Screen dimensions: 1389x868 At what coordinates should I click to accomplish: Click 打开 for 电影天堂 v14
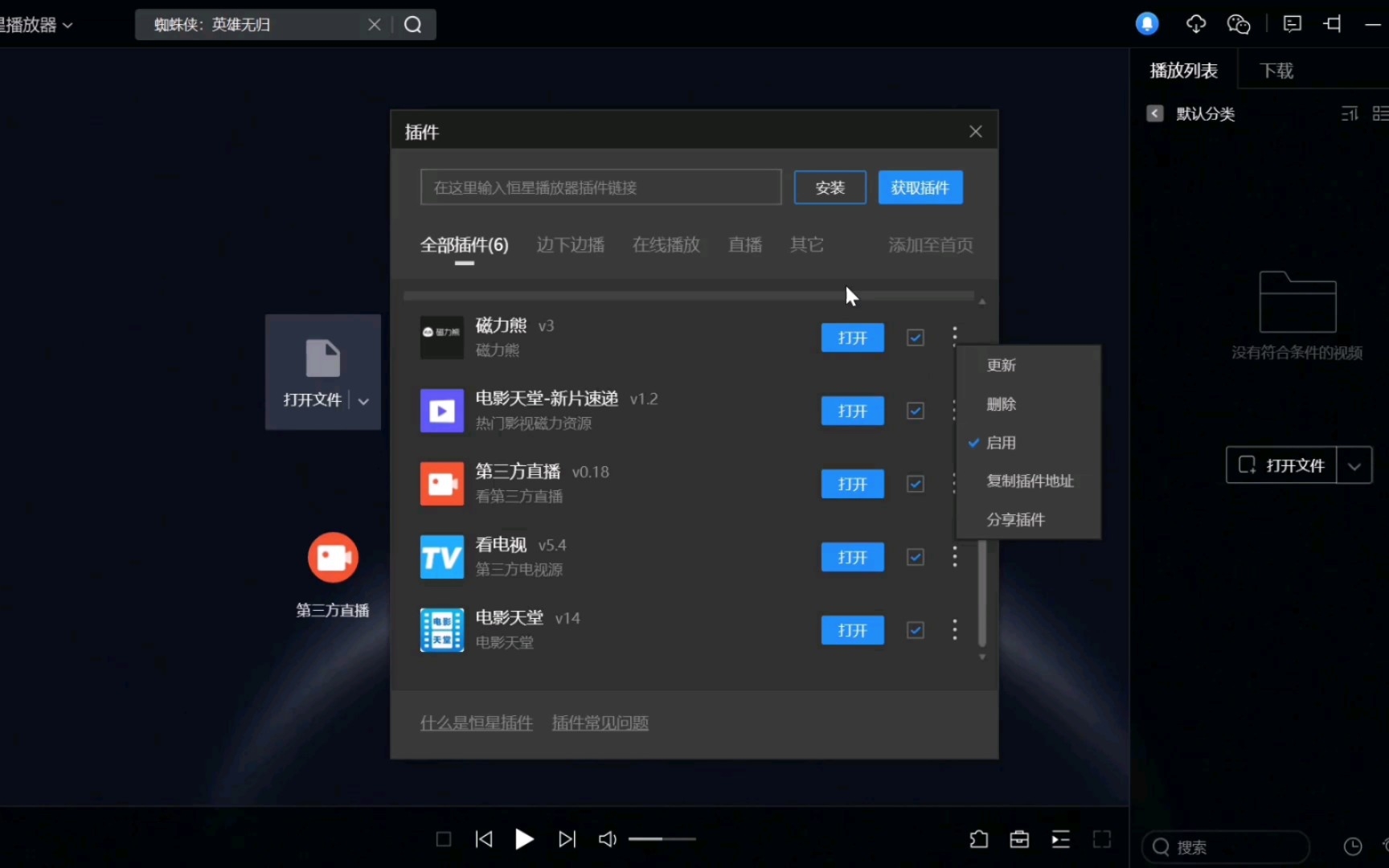tap(853, 630)
